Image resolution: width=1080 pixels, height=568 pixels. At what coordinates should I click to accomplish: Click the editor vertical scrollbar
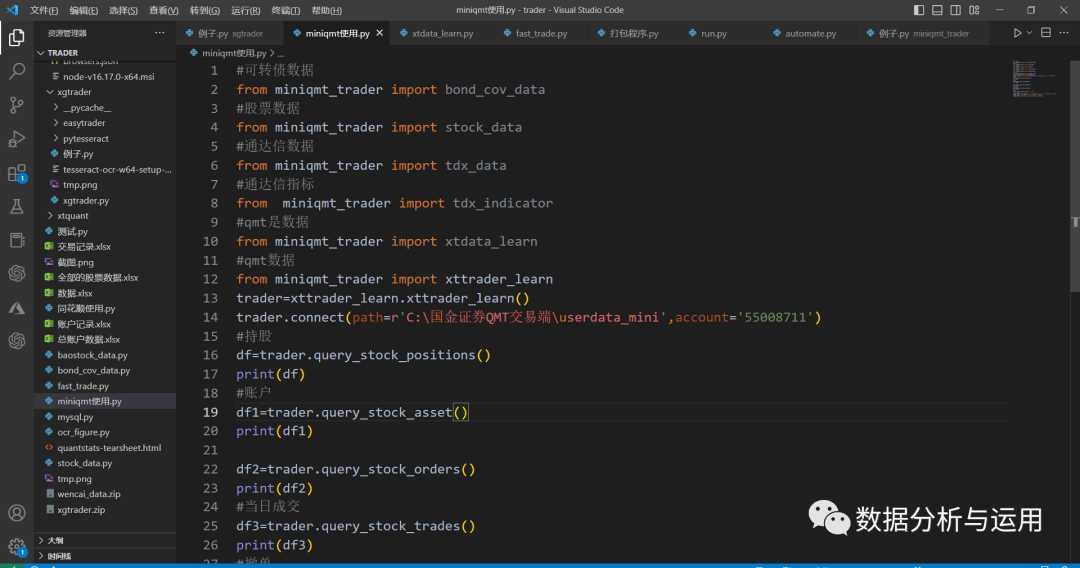1074,176
